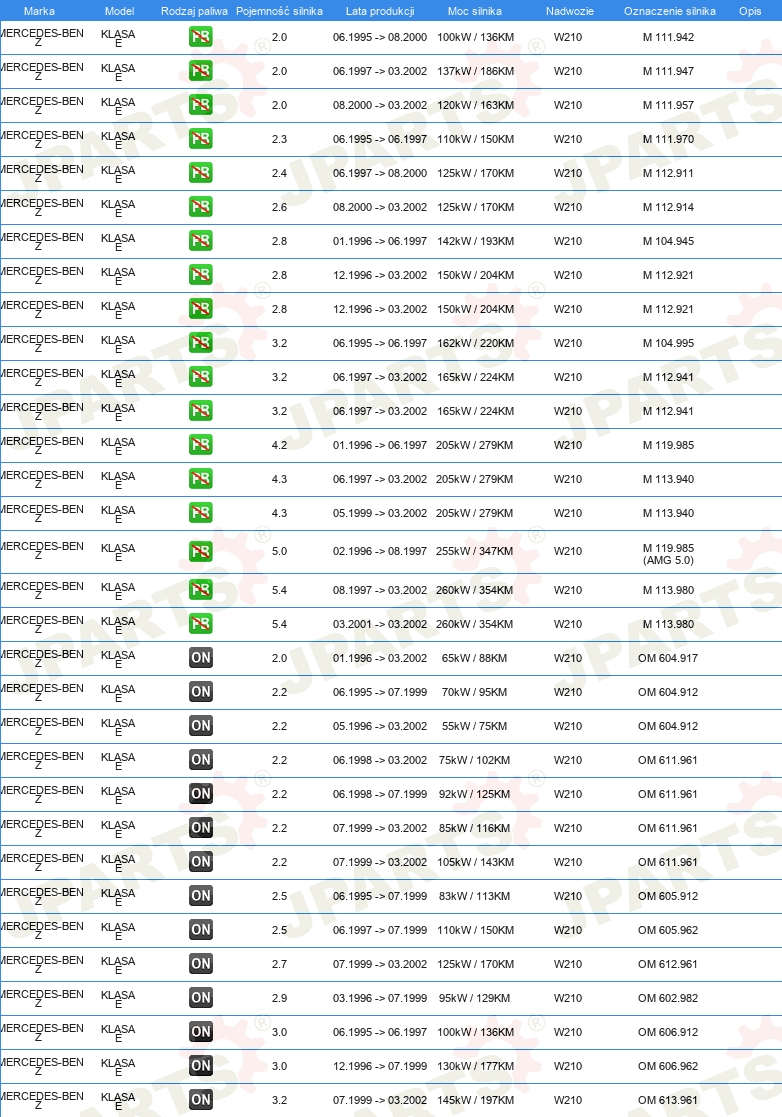Click the '83kW / 113KM' power cell

pos(474,896)
